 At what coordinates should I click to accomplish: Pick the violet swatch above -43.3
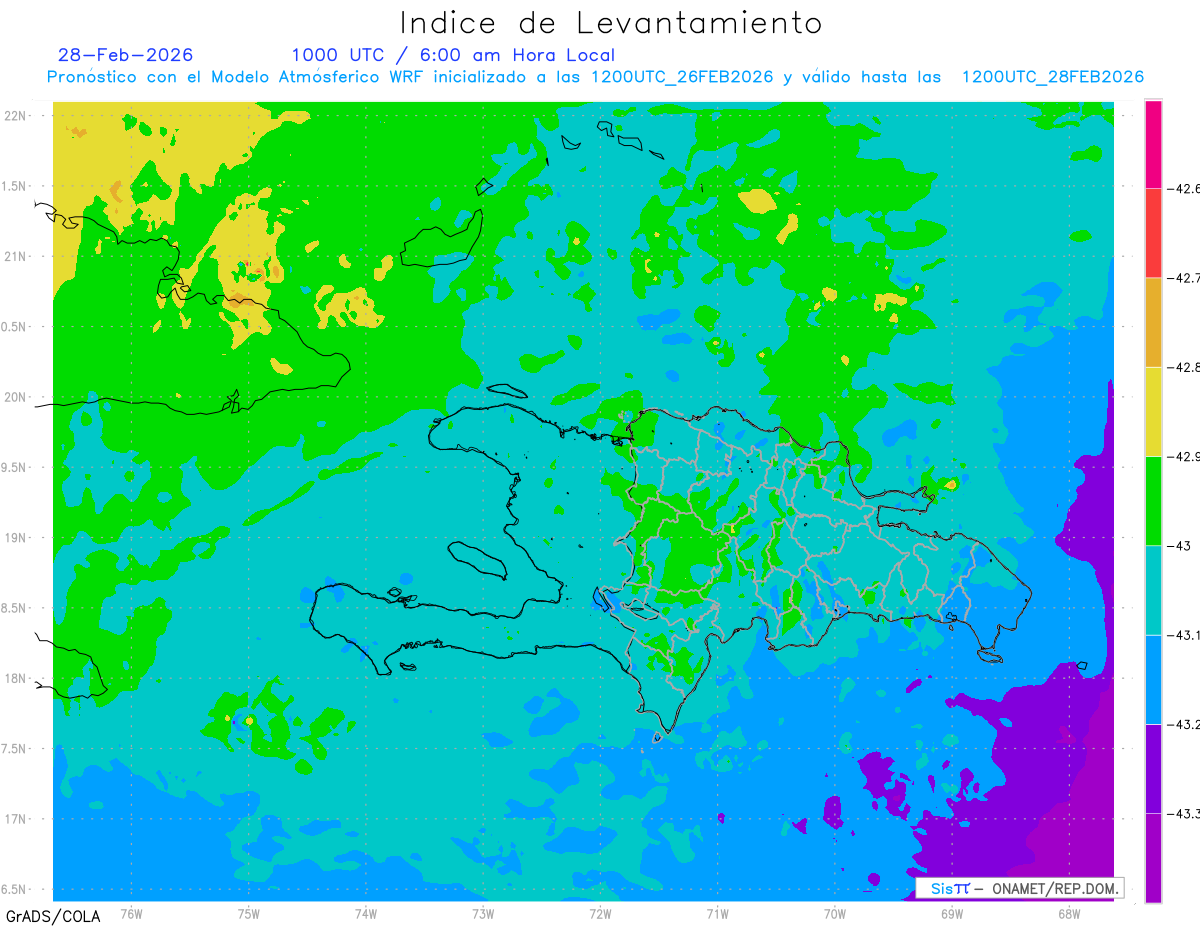click(x=1153, y=769)
